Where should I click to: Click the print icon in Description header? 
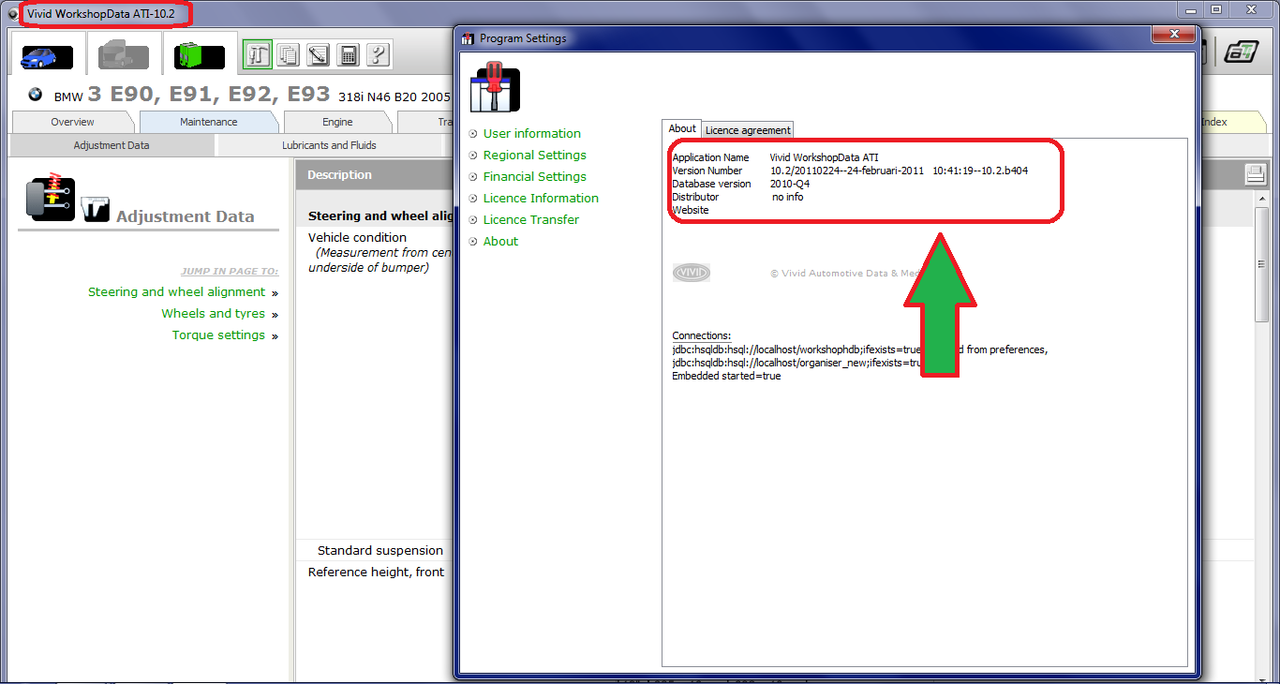coord(1255,175)
